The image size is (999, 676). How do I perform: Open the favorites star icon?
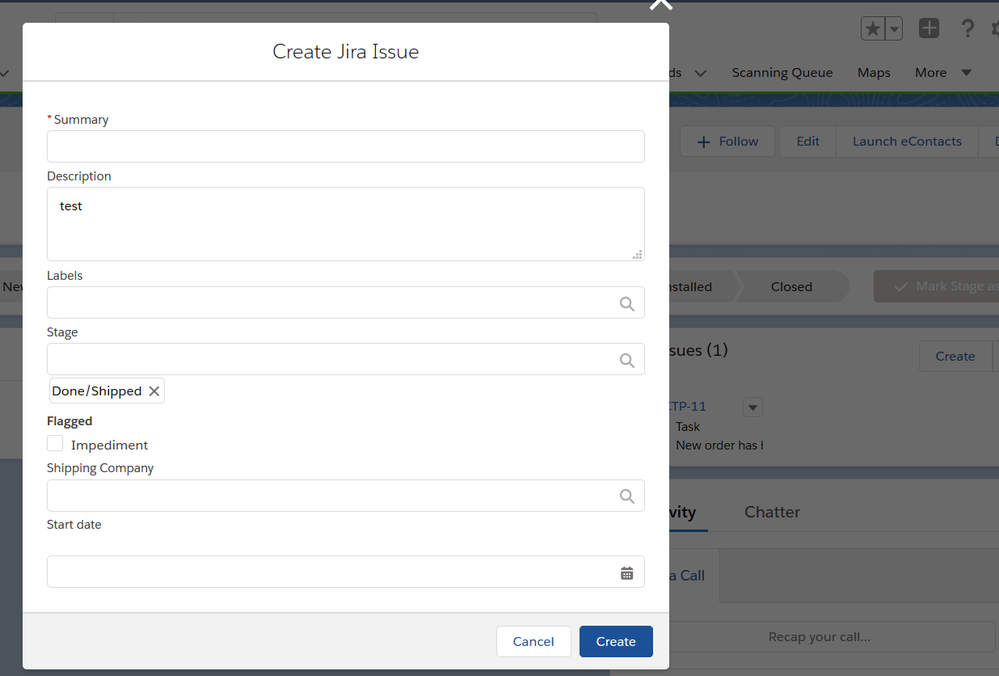[x=873, y=28]
